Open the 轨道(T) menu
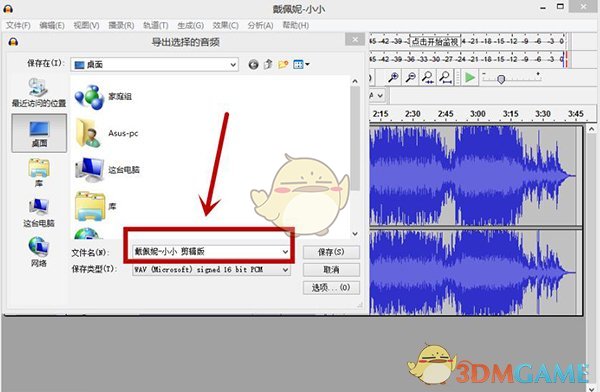 point(156,25)
